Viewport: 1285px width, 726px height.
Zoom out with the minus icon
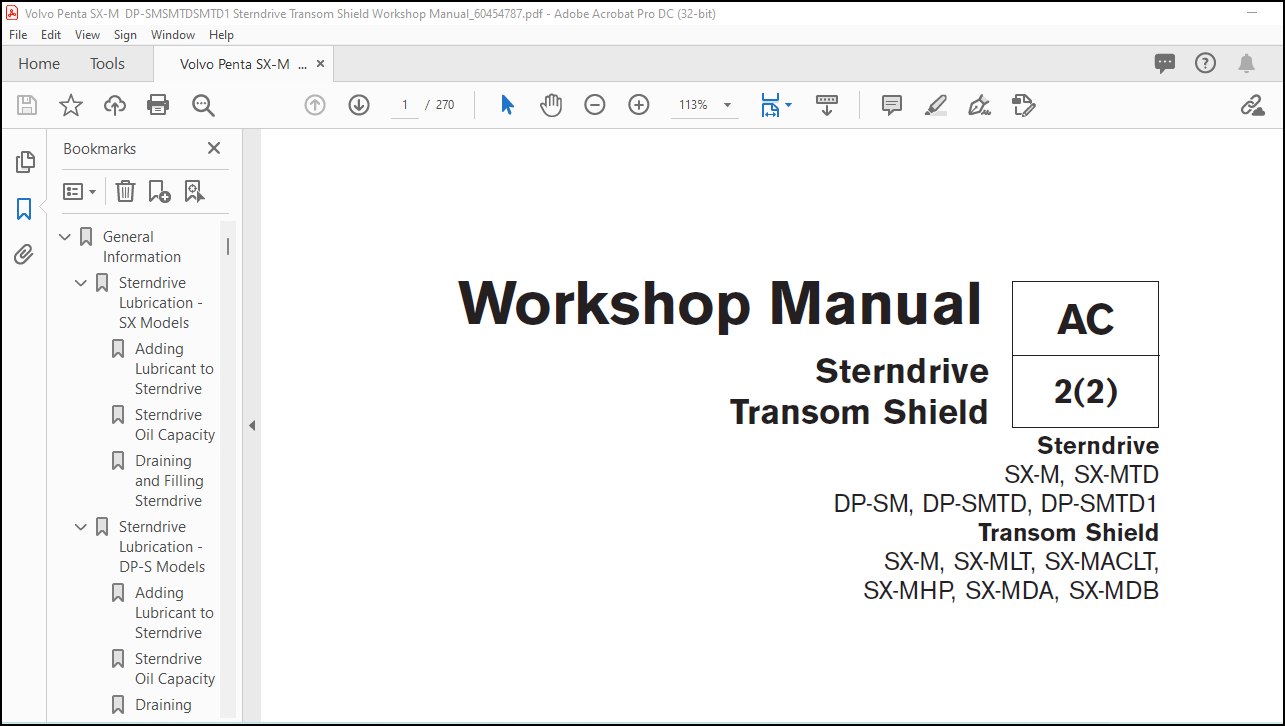coord(595,105)
